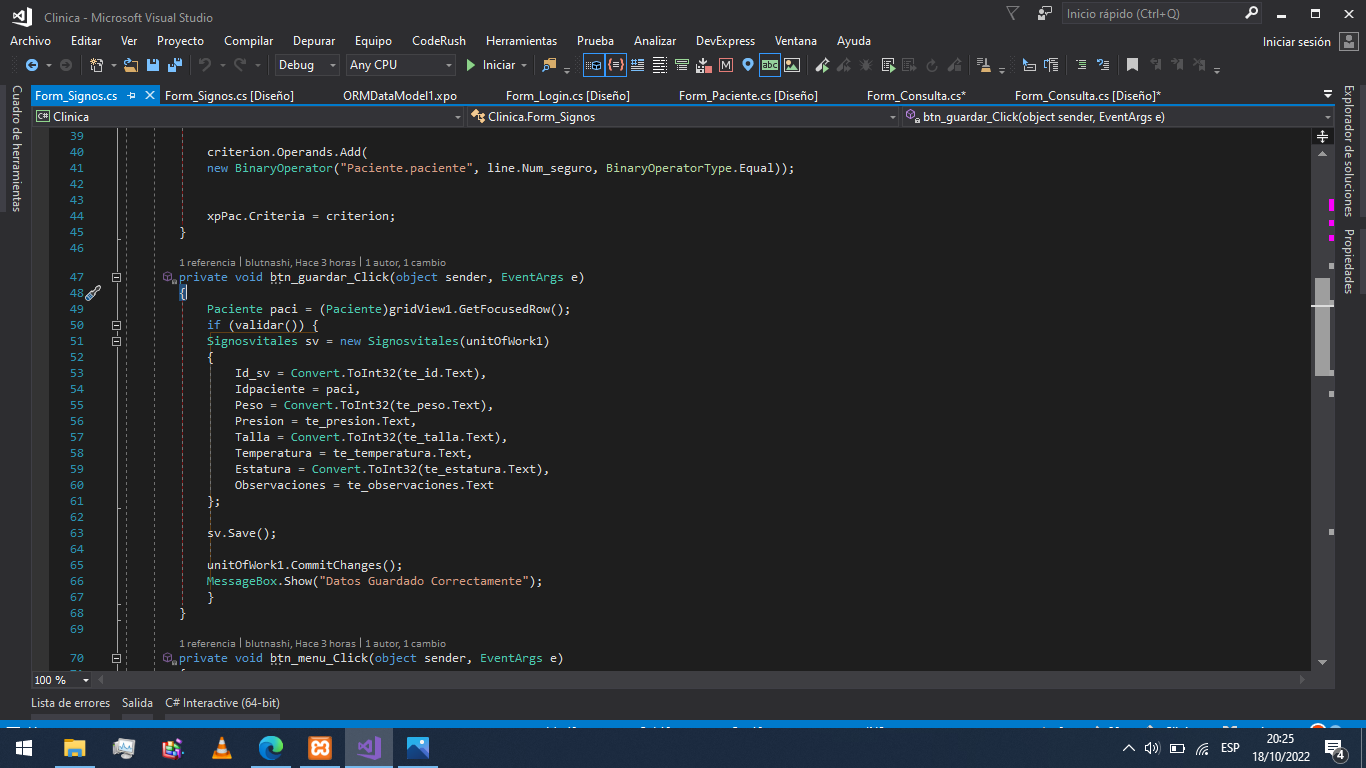Navigate backward with the blue arrow
Viewport: 1366px width, 768px height.
[32, 65]
